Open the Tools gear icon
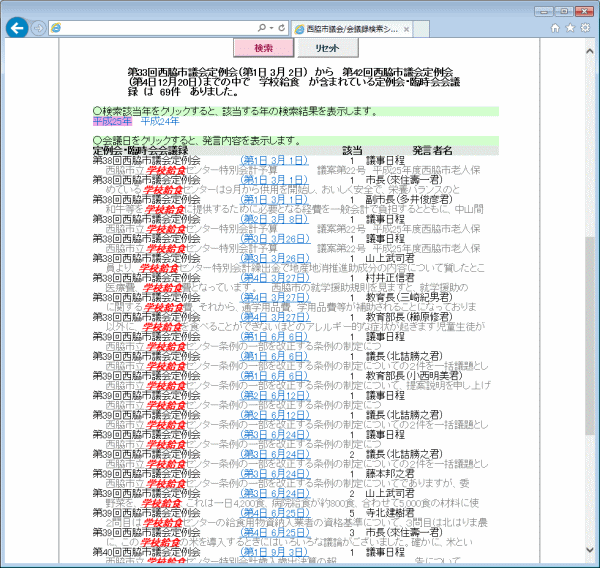This screenshot has width=600, height=568. [x=584, y=28]
